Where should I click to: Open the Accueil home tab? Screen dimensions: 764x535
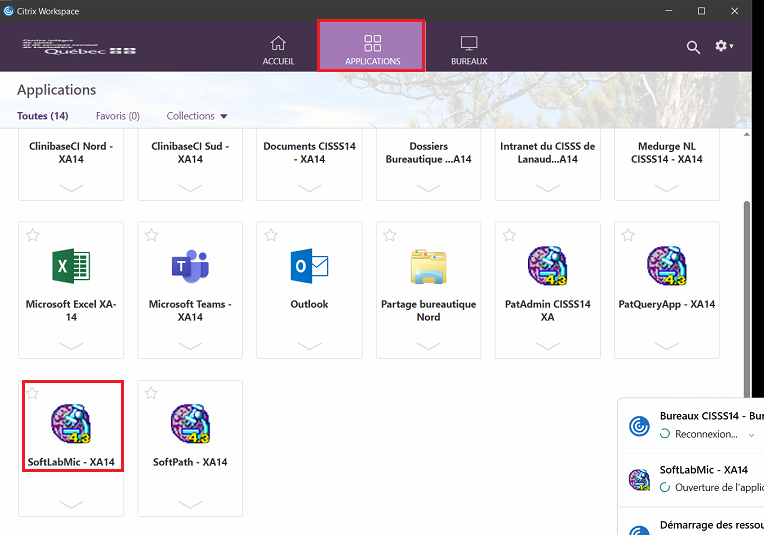278,50
